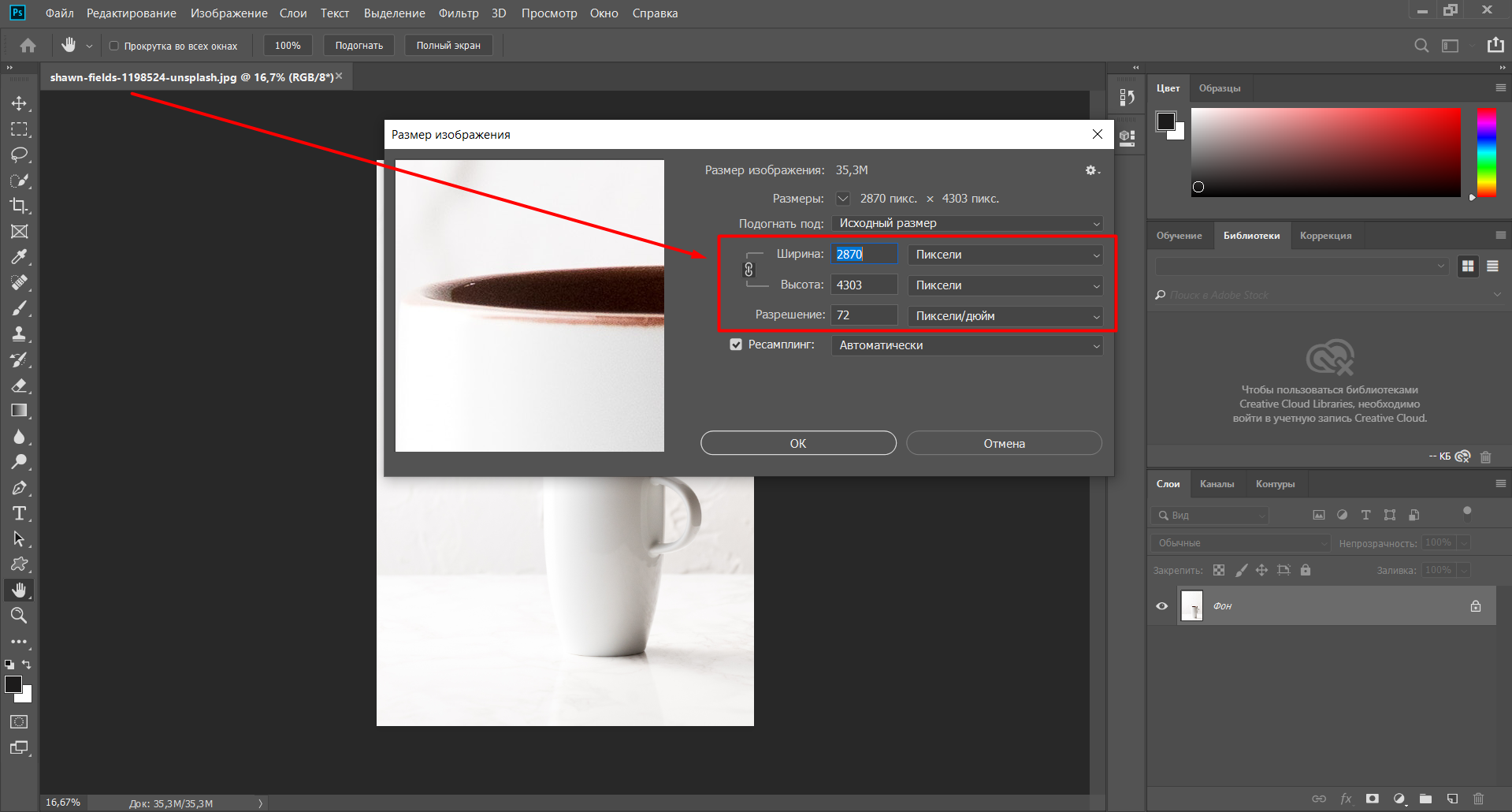Viewport: 1512px width, 812px height.
Task: Open the Файл menu
Action: (x=59, y=13)
